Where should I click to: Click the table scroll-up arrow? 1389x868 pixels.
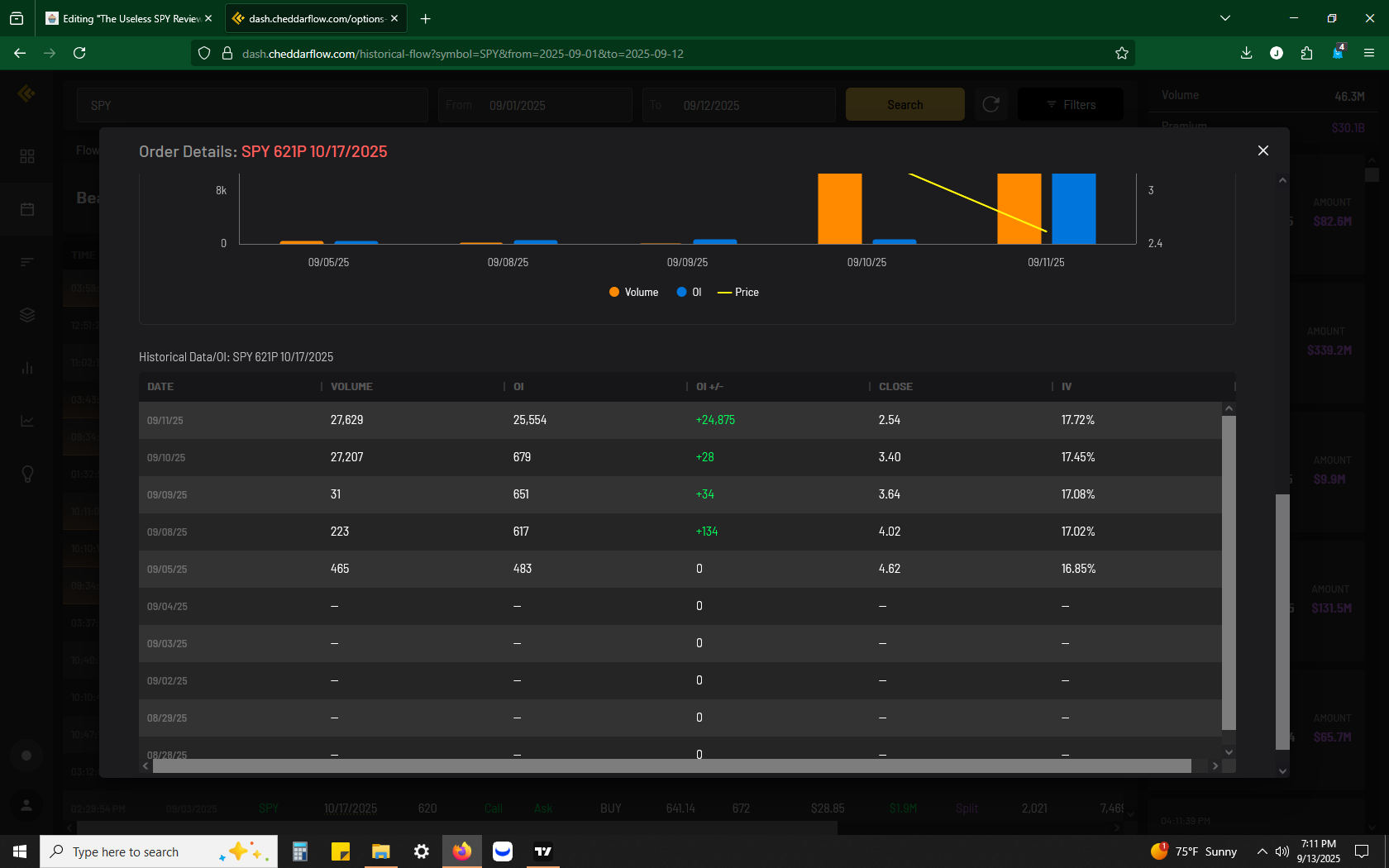pos(1229,408)
